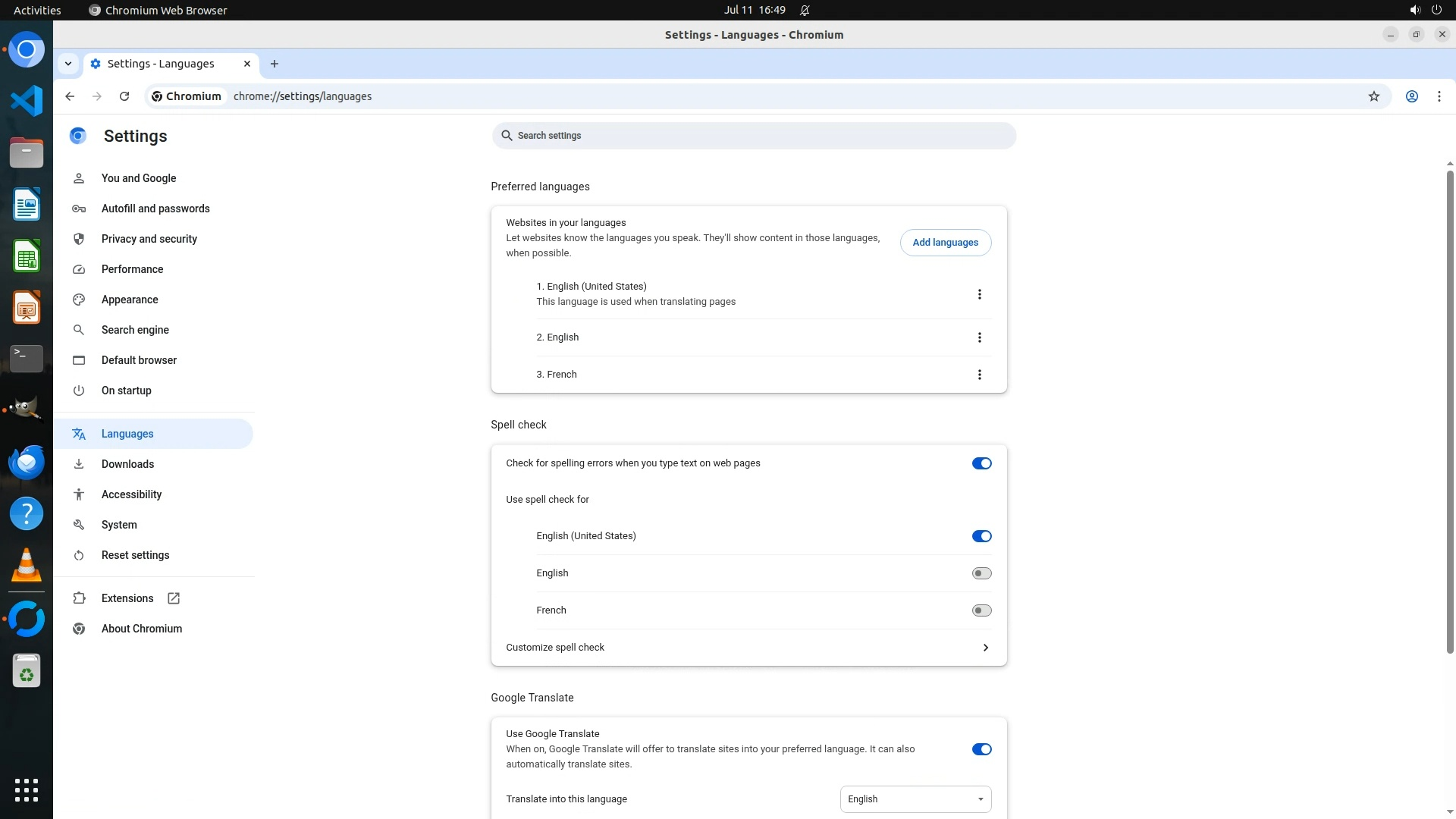Screen dimensions: 1456x819
Task: Select Downloads in settings sidebar
Action: point(127,464)
